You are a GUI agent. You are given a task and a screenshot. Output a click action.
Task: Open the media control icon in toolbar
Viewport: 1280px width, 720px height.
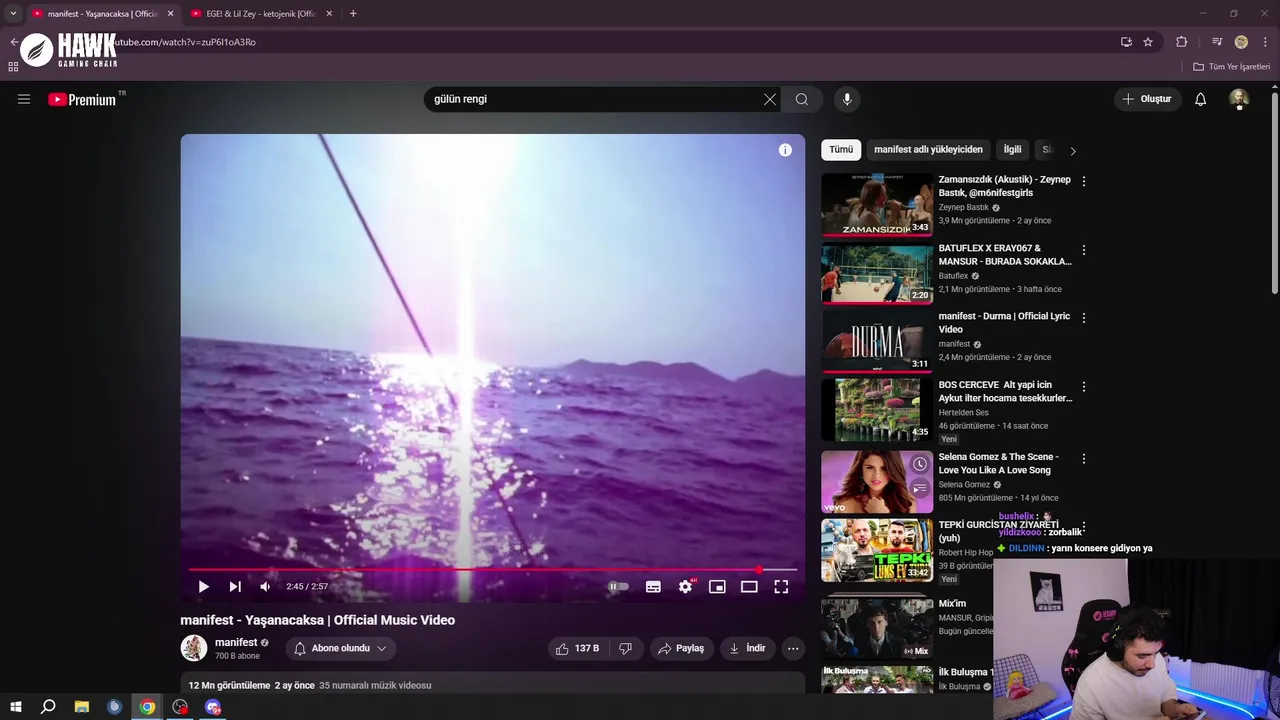[1217, 42]
